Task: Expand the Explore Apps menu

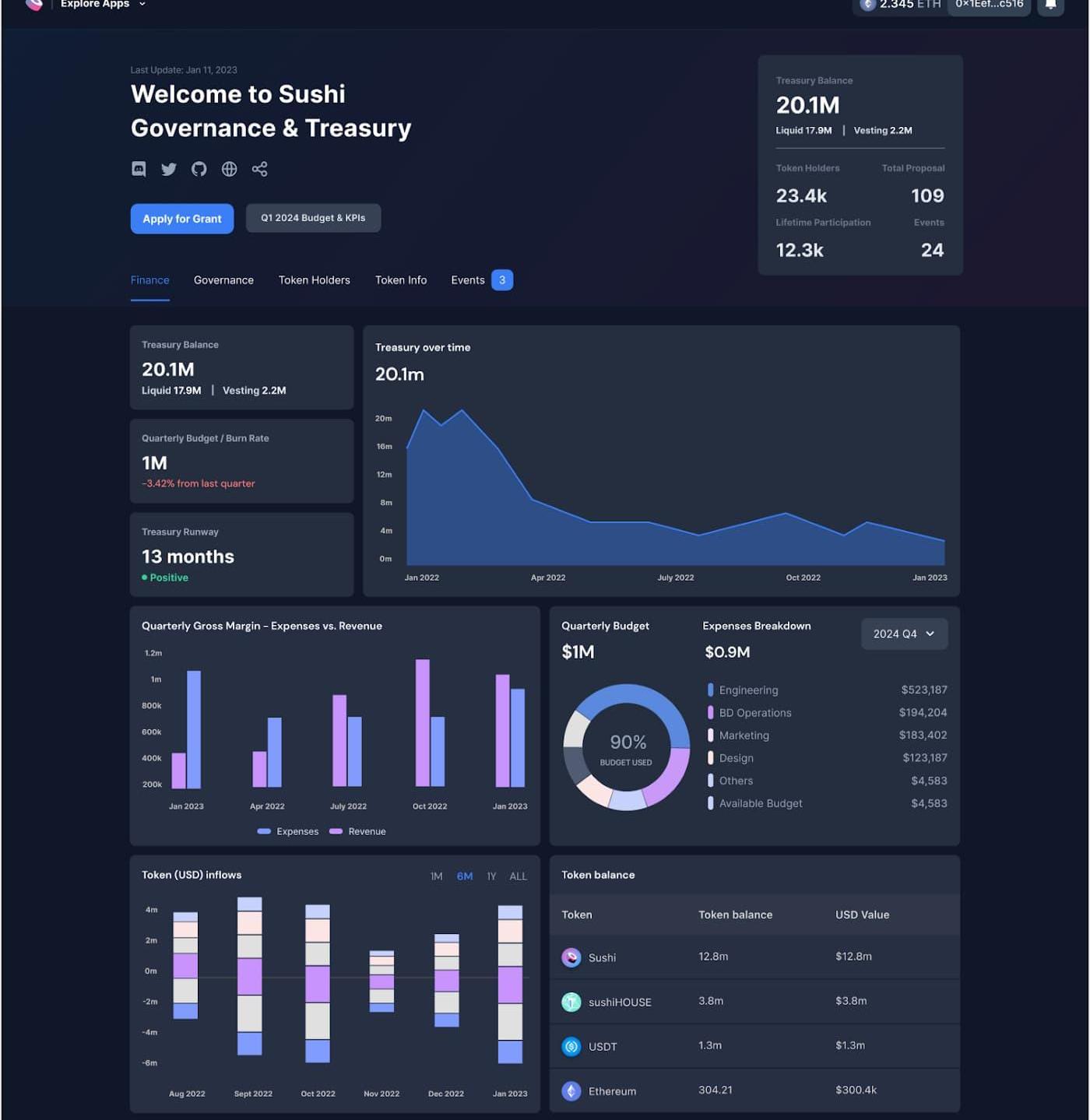Action: pos(103,5)
